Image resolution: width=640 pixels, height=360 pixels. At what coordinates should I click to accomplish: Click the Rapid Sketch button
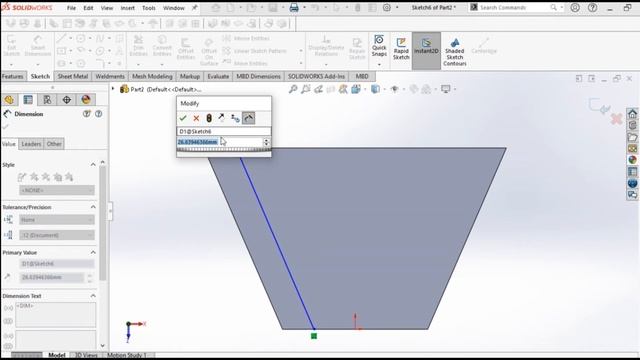tap(401, 49)
